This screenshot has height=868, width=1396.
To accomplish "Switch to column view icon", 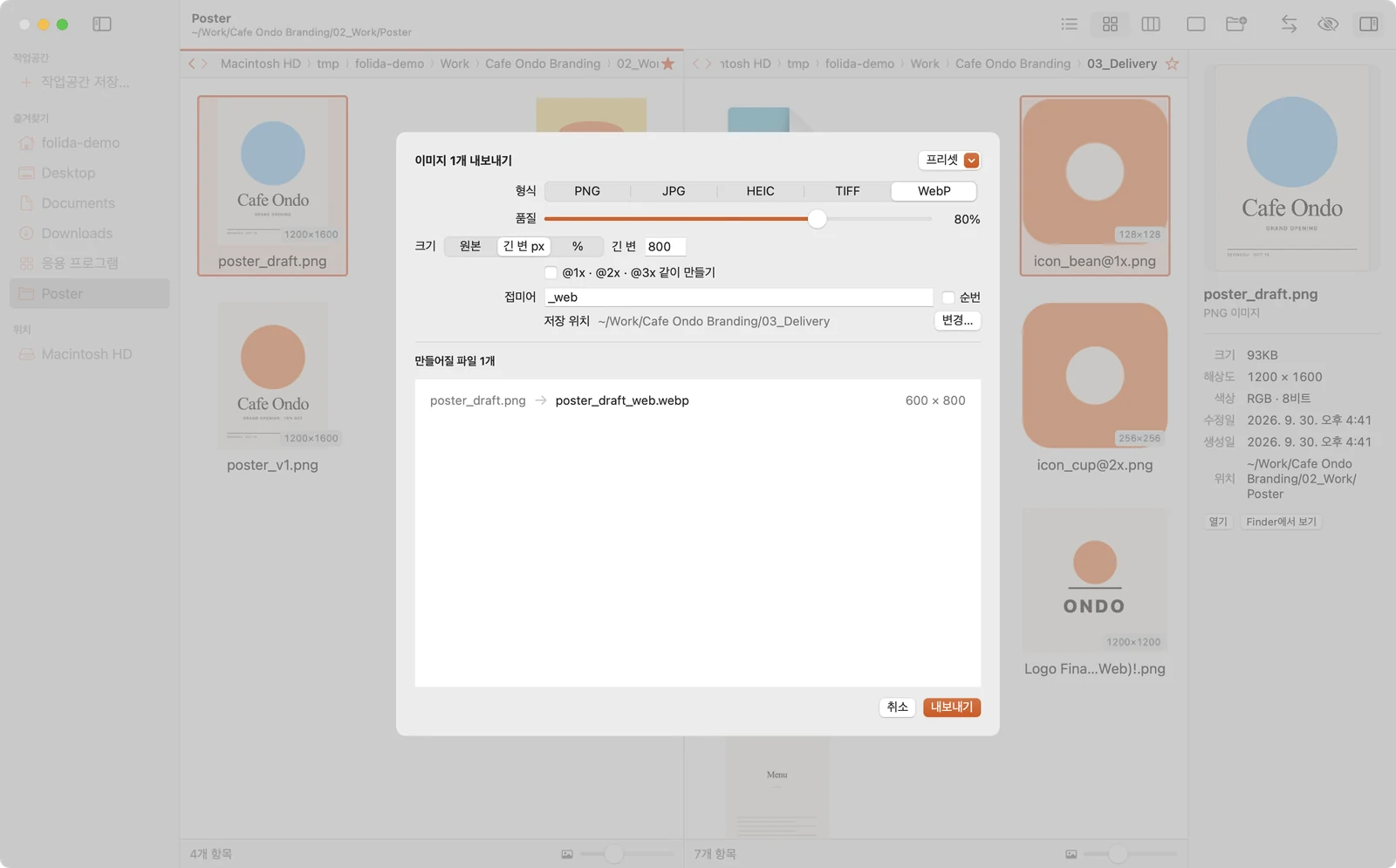I will [x=1151, y=24].
